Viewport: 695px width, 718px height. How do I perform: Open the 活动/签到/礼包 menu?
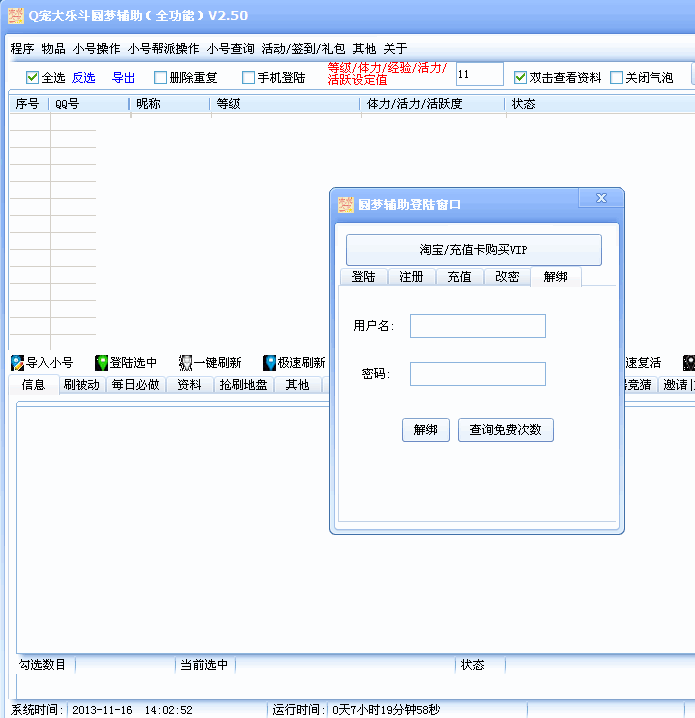(x=303, y=49)
